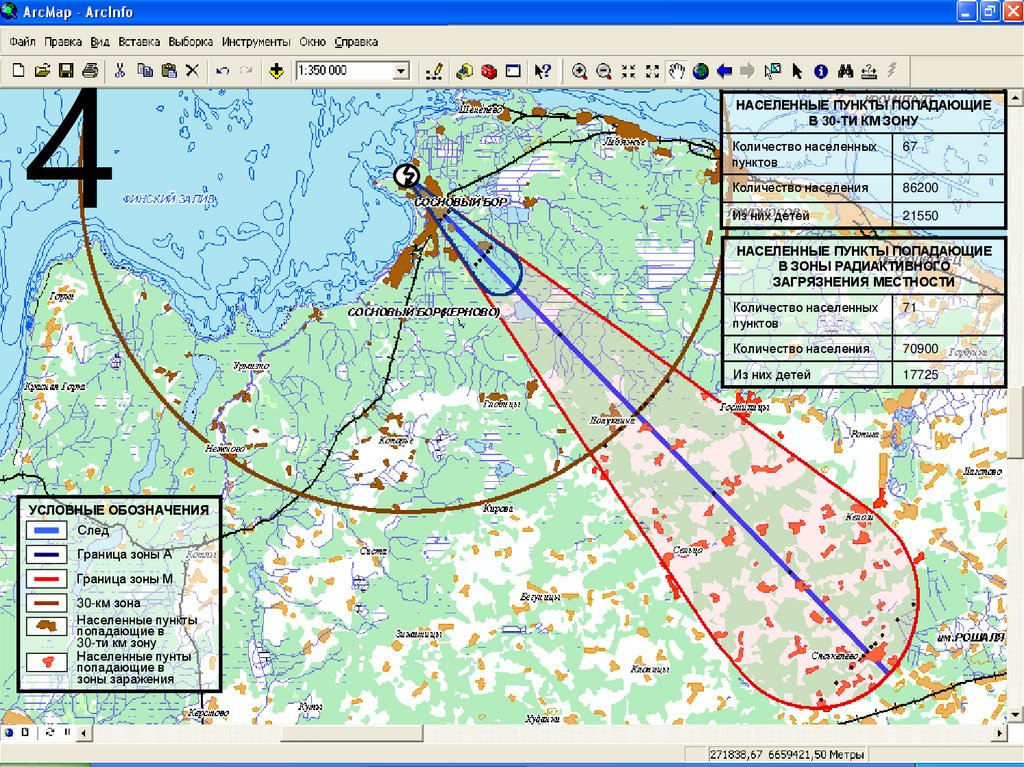Copy selected element to clipboard
The height and width of the screenshot is (767, 1024).
click(144, 71)
